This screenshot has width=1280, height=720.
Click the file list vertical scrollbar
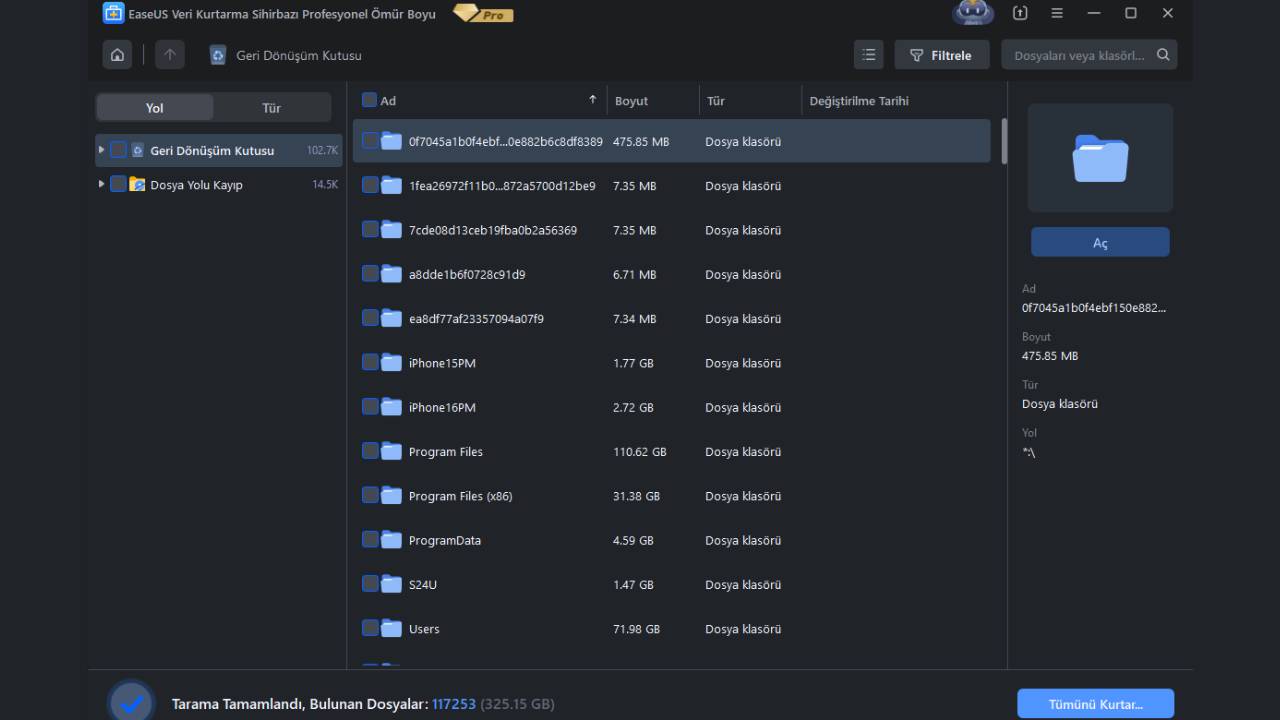[x=1003, y=142]
